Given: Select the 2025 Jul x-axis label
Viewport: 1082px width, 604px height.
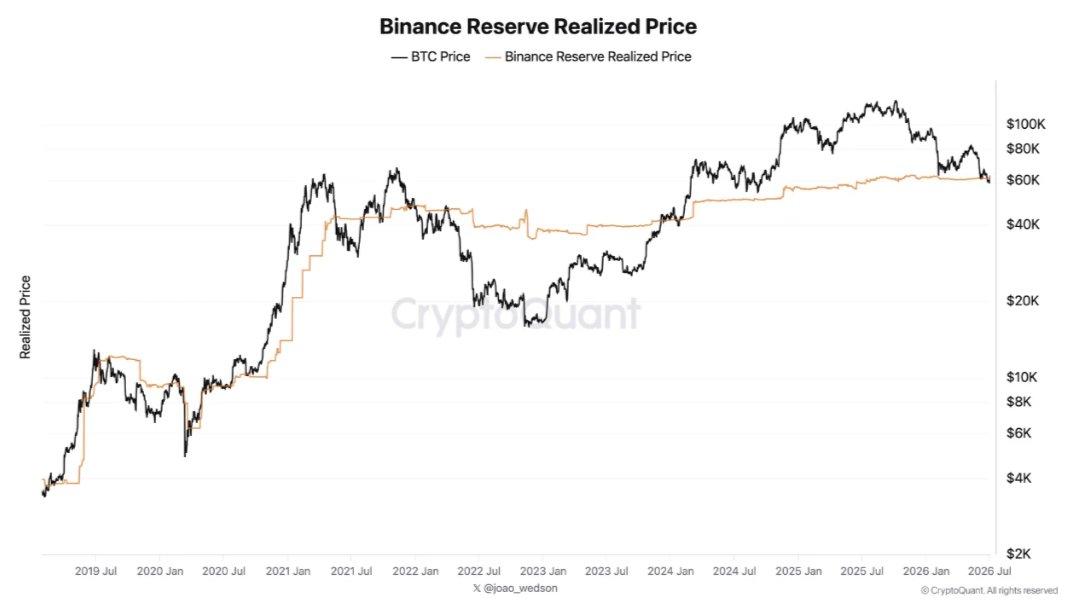Looking at the screenshot, I should click(862, 571).
